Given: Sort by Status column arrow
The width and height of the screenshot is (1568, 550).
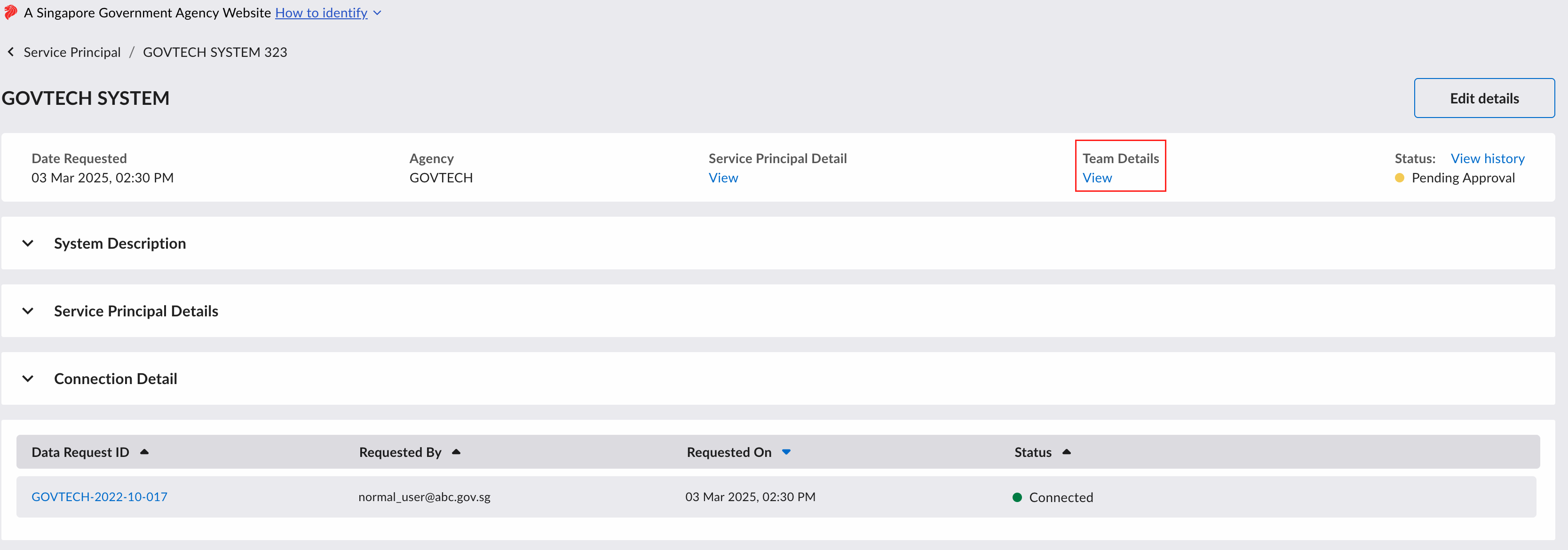Looking at the screenshot, I should (1066, 452).
